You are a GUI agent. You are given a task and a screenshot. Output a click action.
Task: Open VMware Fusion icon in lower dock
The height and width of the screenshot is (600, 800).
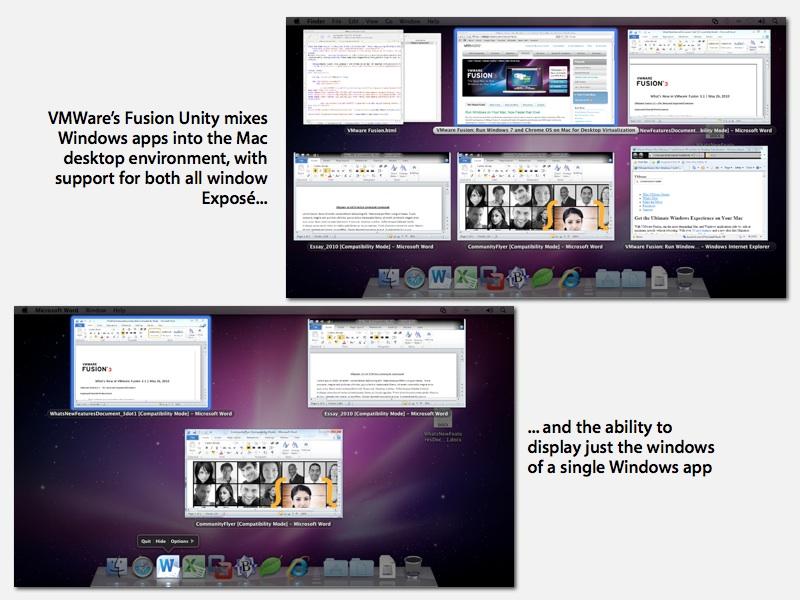[x=219, y=567]
